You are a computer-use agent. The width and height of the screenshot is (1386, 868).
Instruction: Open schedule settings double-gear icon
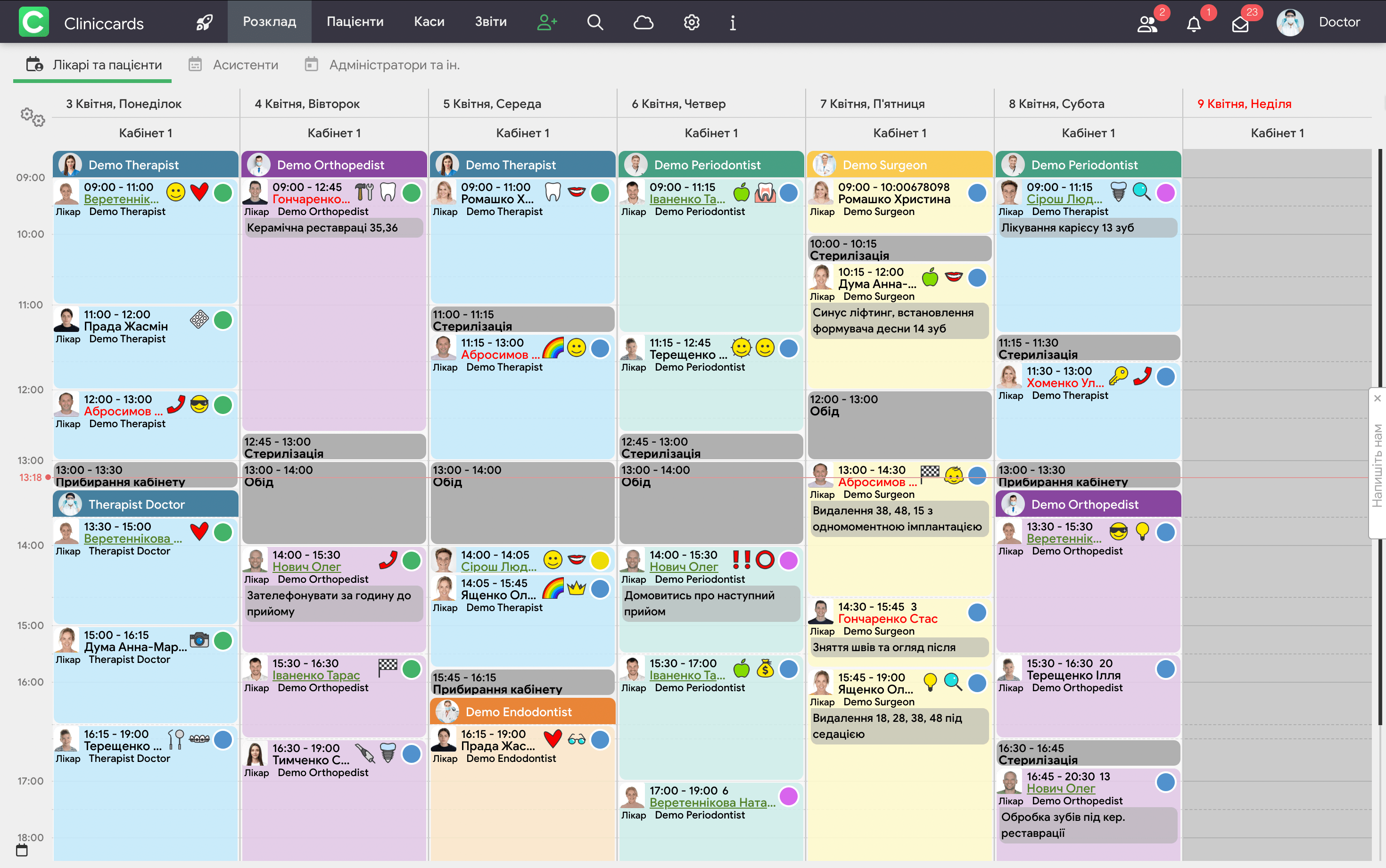click(x=33, y=117)
